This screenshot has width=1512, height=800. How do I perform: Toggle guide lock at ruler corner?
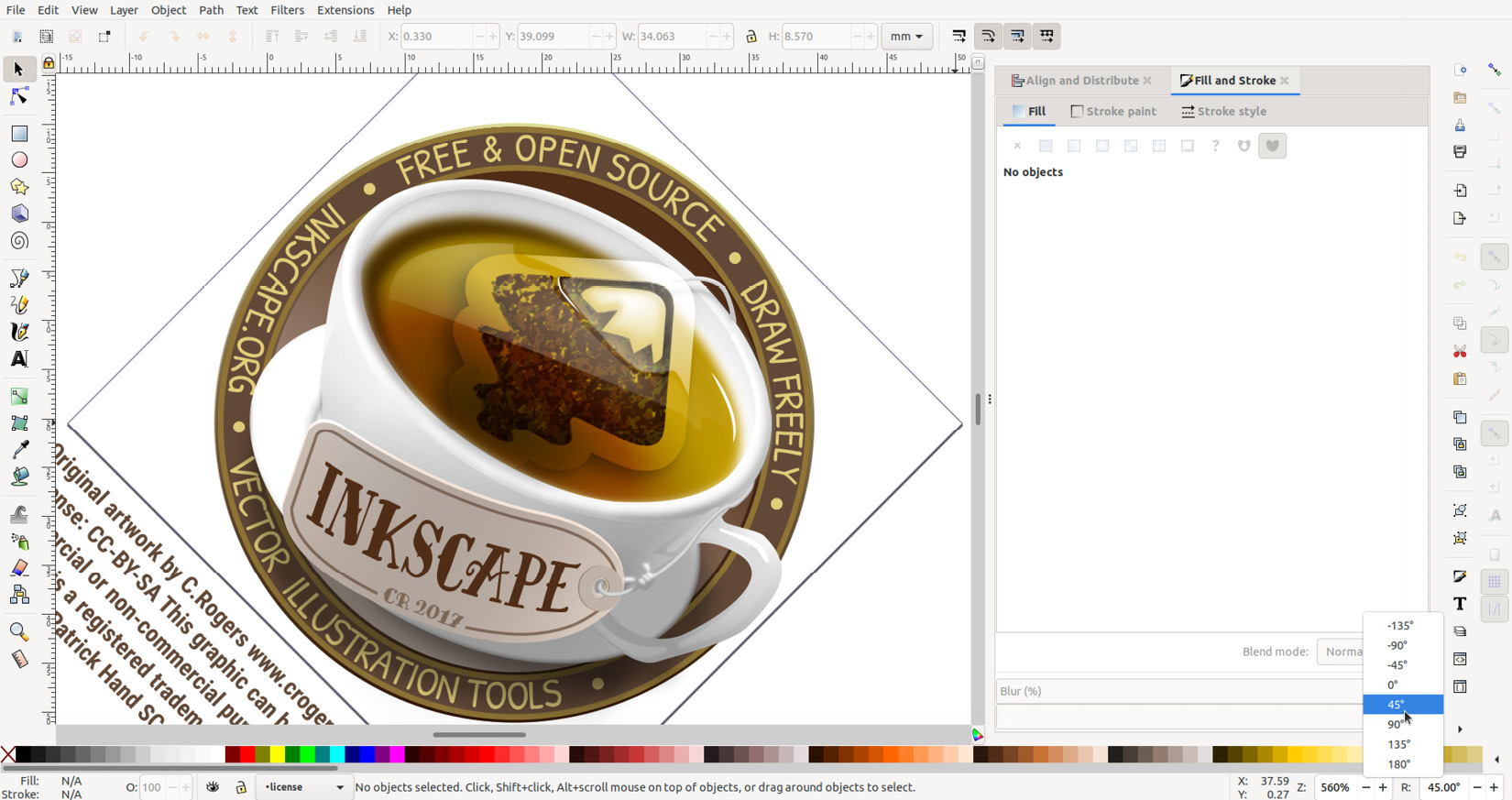(x=49, y=62)
